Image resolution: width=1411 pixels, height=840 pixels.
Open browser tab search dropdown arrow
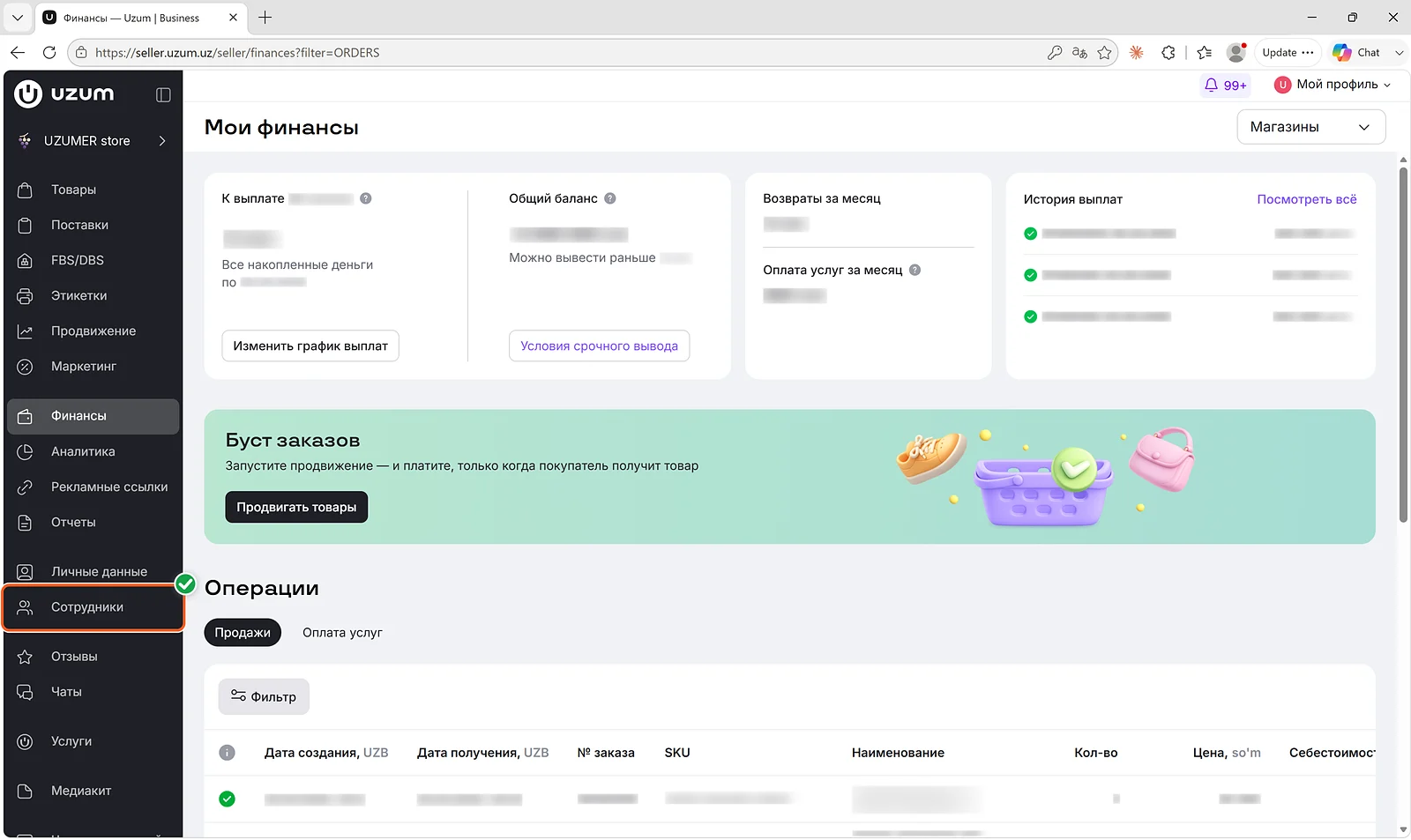tap(18, 18)
